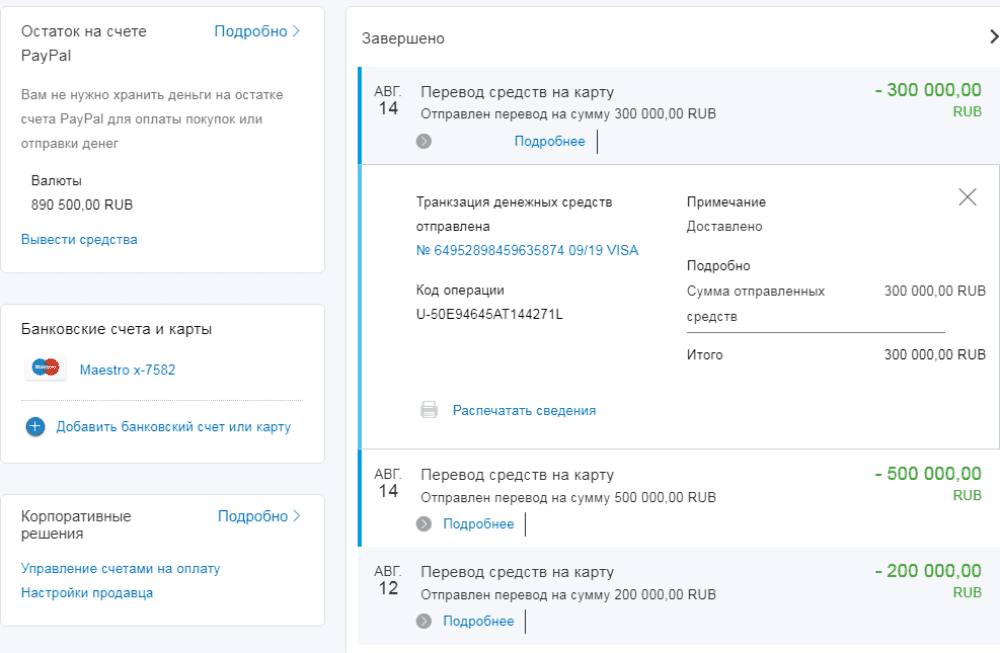This screenshot has width=1000, height=653.
Task: Expand the 500 000,00 RUB transfer arrow icon
Action: pos(423,524)
